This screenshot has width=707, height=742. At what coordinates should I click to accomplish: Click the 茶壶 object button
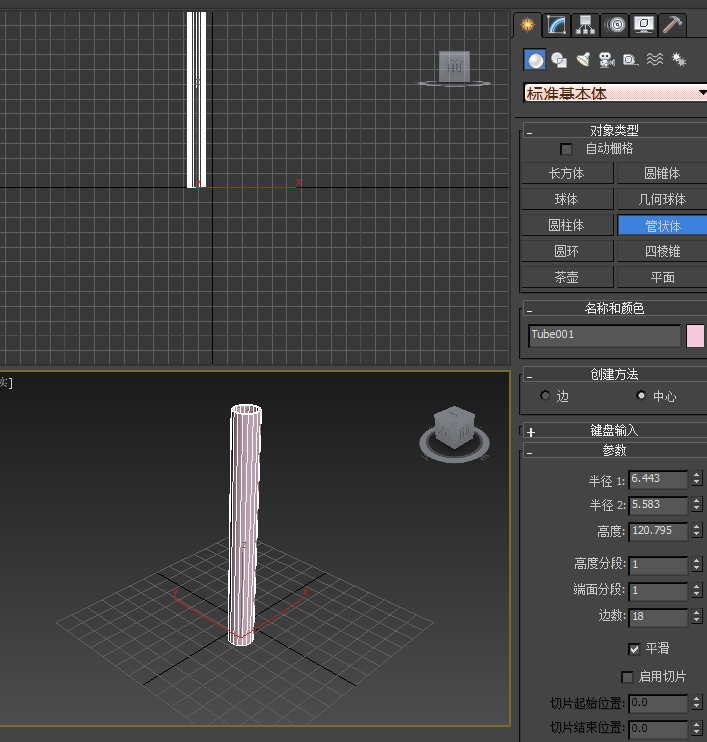(x=567, y=277)
